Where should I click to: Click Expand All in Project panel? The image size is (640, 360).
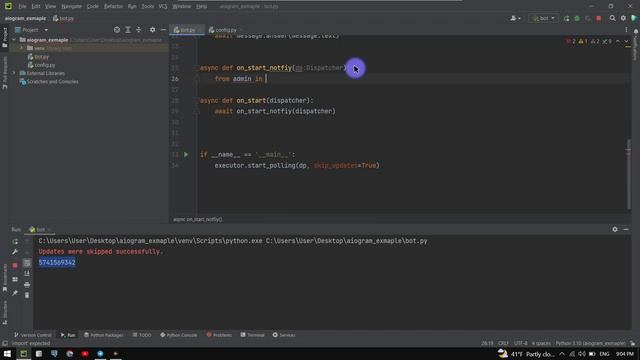tap(128, 30)
